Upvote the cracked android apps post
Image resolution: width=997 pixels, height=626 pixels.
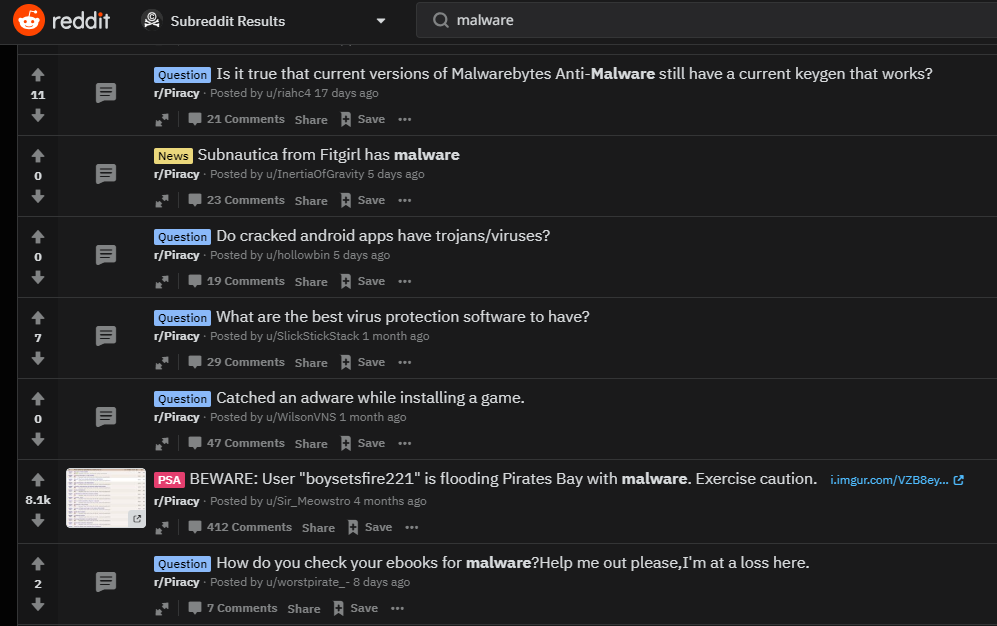click(38, 237)
